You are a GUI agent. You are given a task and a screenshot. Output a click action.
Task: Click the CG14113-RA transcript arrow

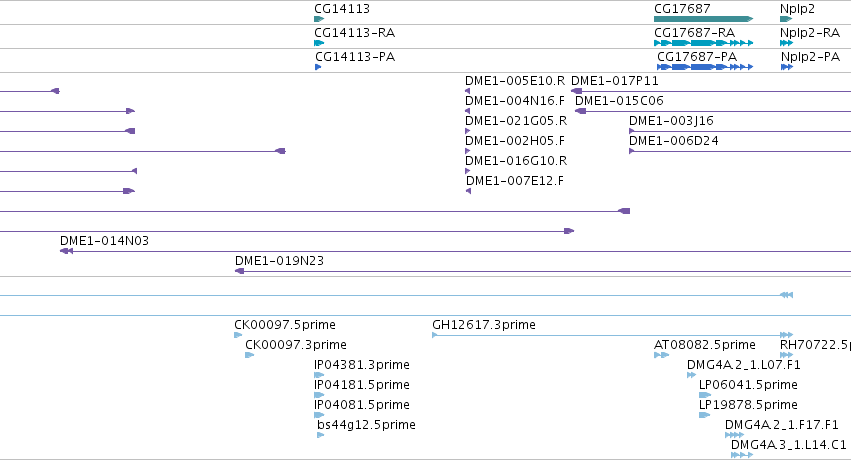(319, 43)
